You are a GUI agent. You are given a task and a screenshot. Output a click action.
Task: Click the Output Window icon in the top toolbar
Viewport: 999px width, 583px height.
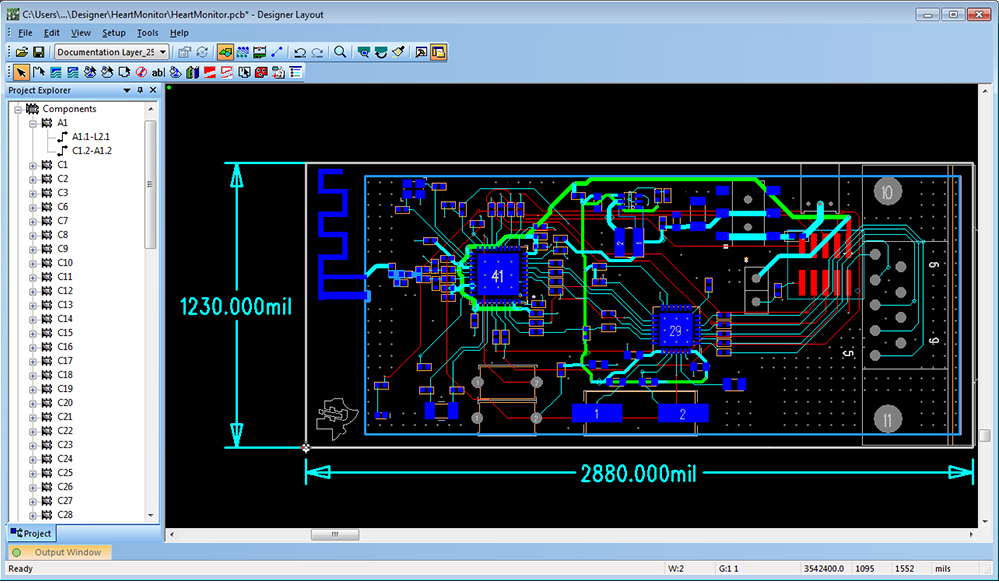tap(421, 52)
